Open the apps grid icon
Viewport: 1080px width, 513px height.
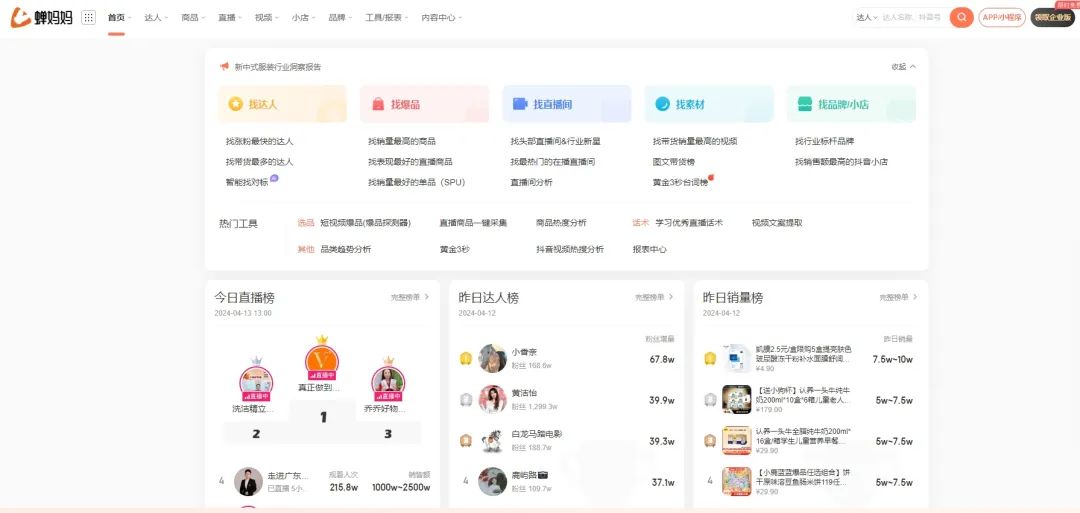coord(88,18)
